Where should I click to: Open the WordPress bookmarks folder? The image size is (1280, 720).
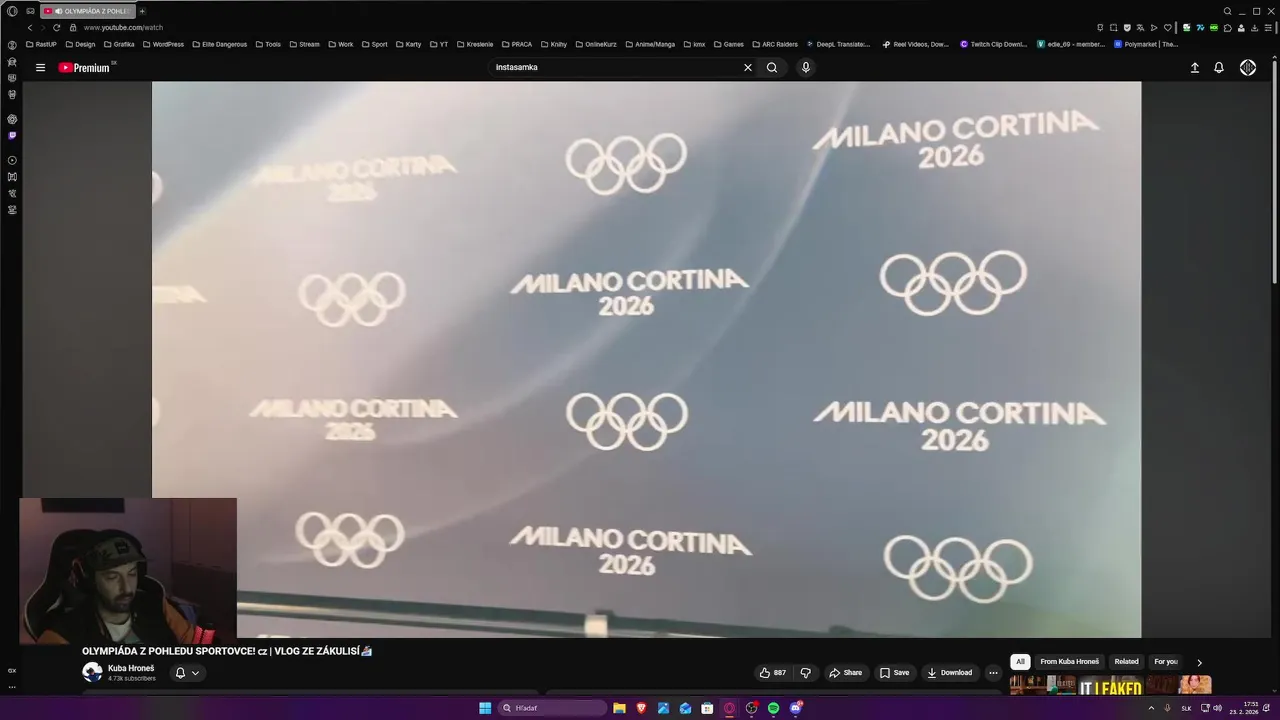tap(163, 45)
